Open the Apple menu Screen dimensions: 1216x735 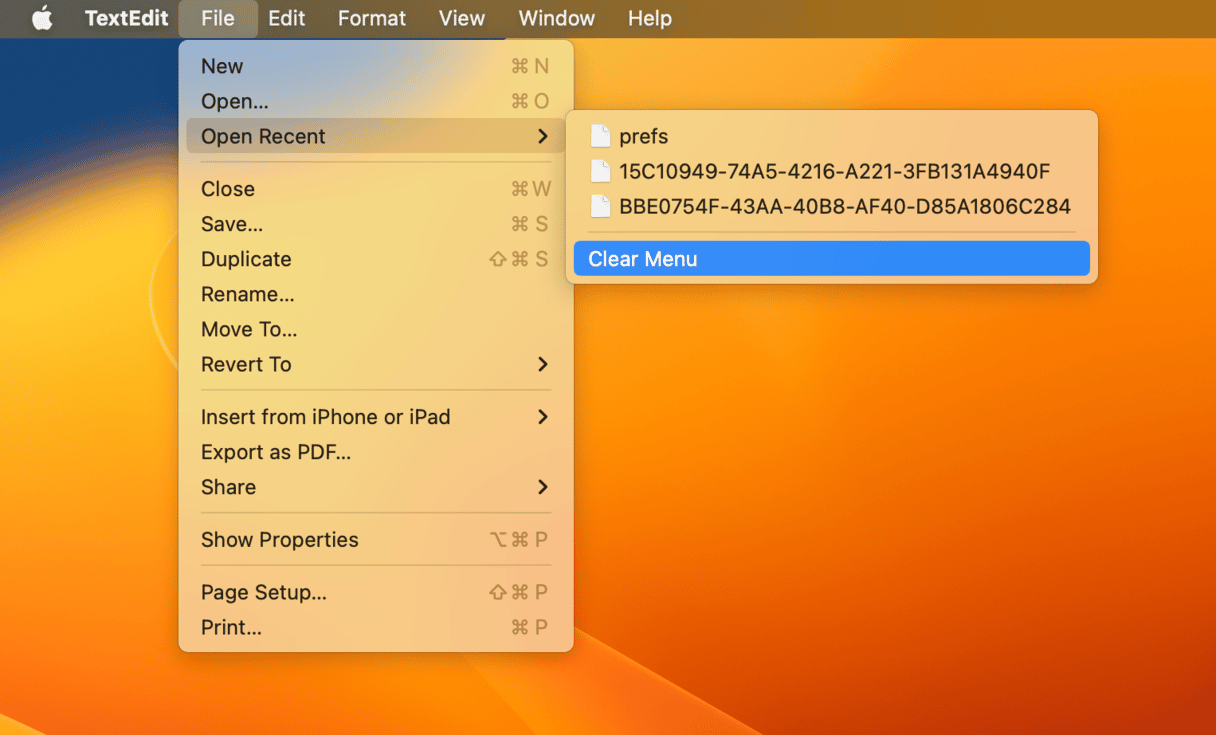(42, 18)
